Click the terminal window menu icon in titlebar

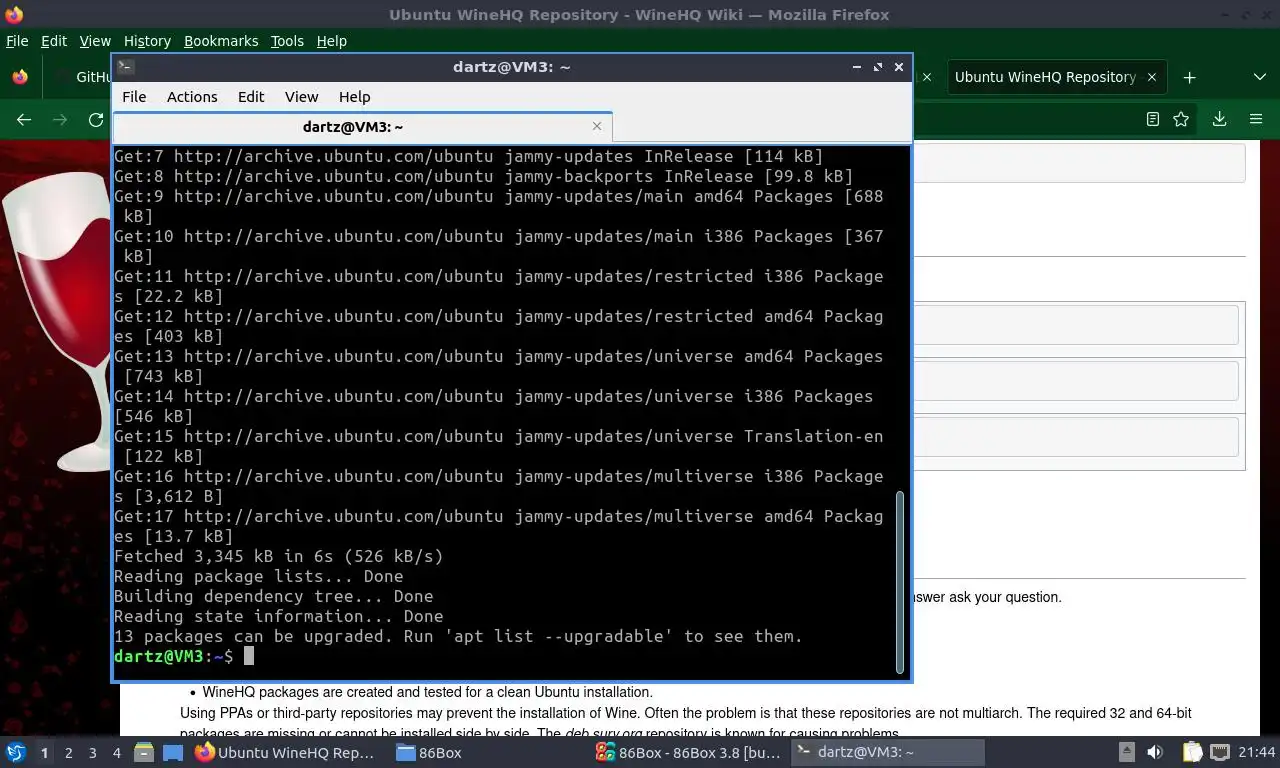tap(126, 67)
